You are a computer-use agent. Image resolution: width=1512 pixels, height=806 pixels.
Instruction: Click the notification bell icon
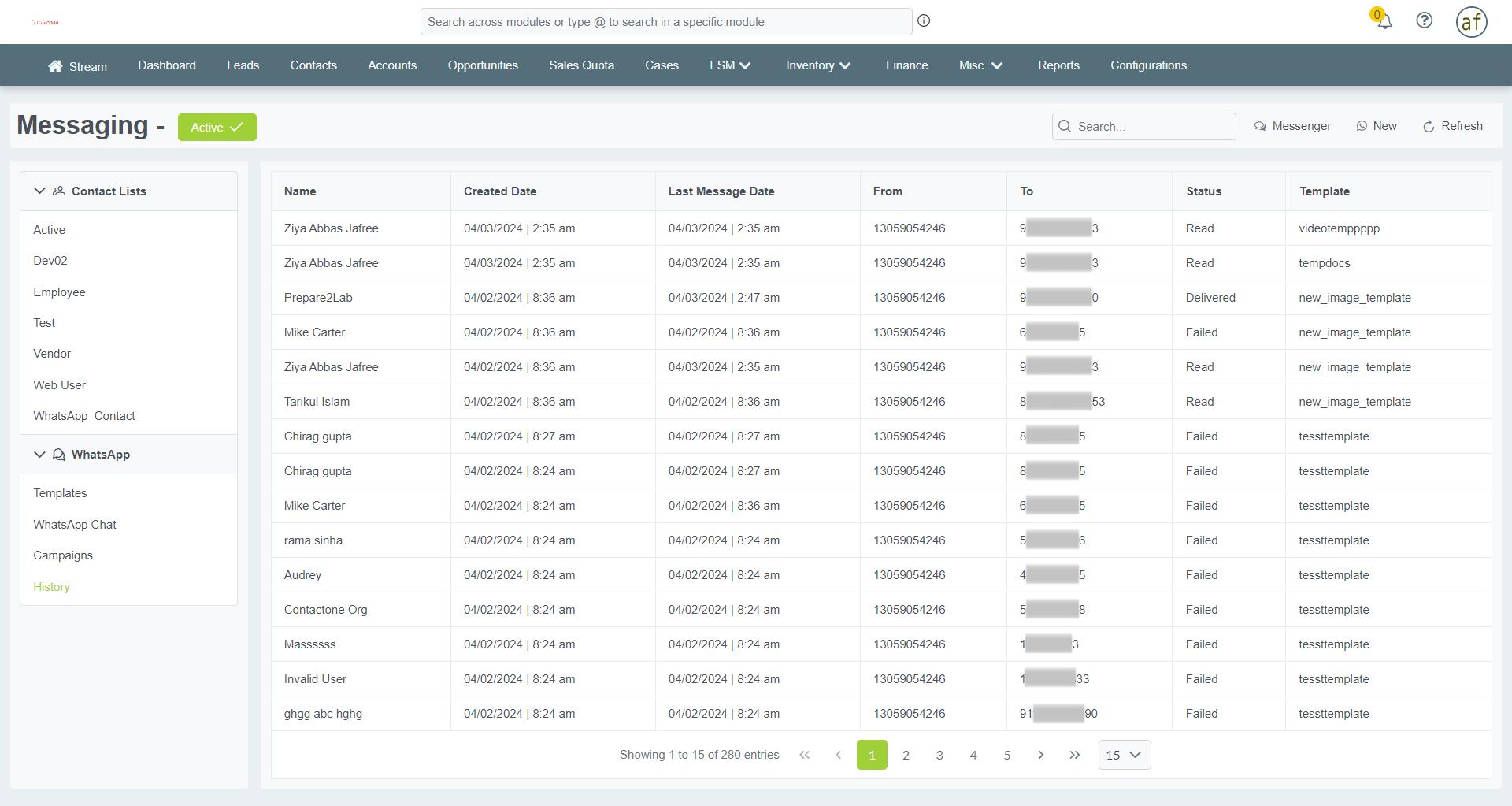pos(1384,21)
